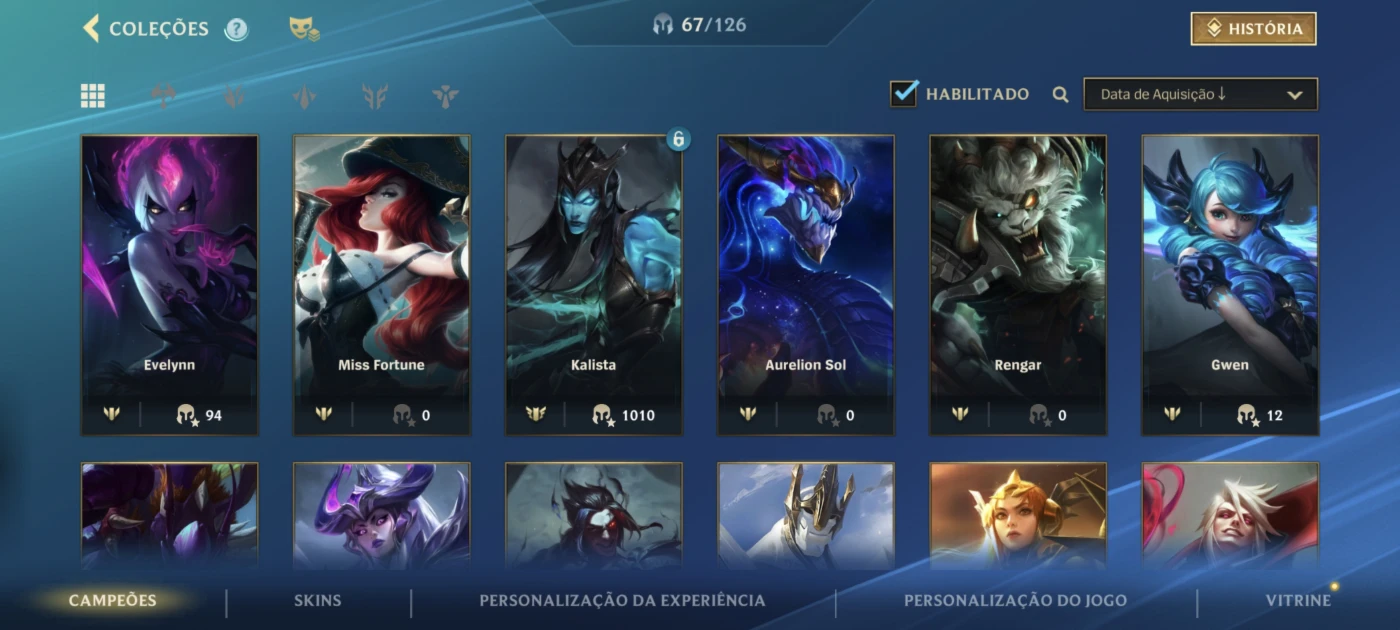Go to the Vitrine tab
The width and height of the screenshot is (1400, 630).
click(1298, 601)
